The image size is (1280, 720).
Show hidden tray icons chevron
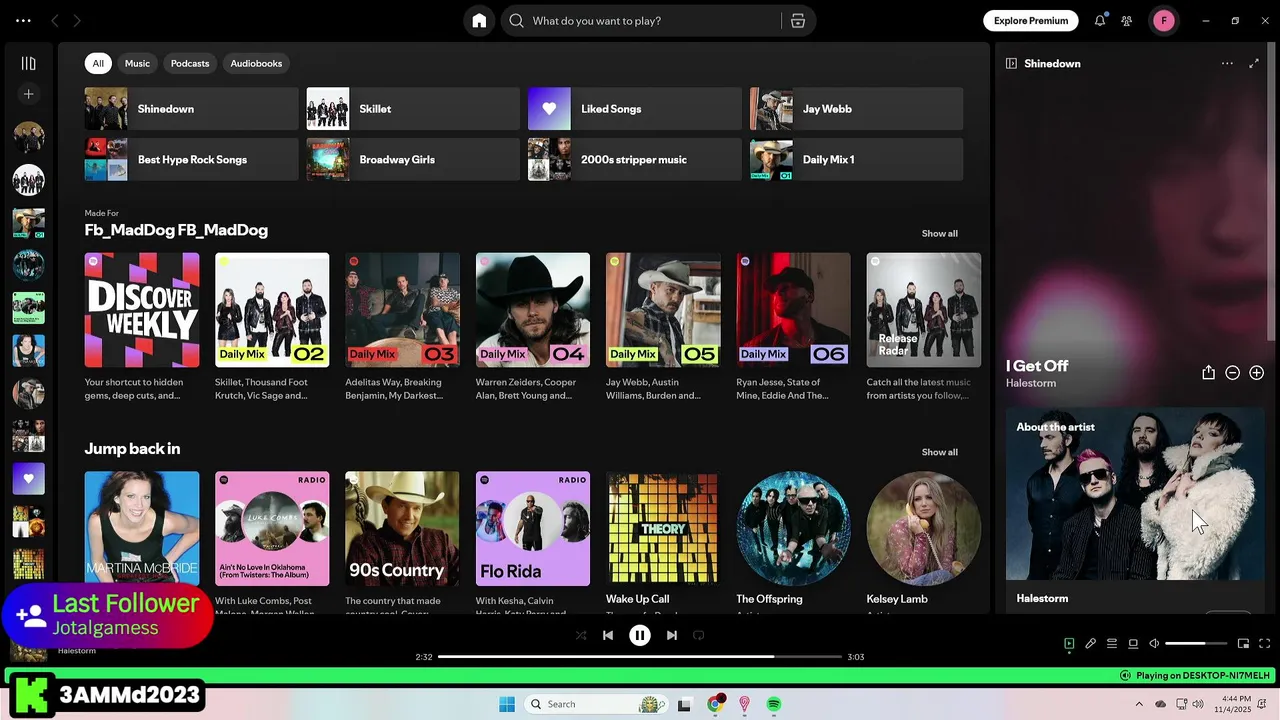click(1139, 704)
